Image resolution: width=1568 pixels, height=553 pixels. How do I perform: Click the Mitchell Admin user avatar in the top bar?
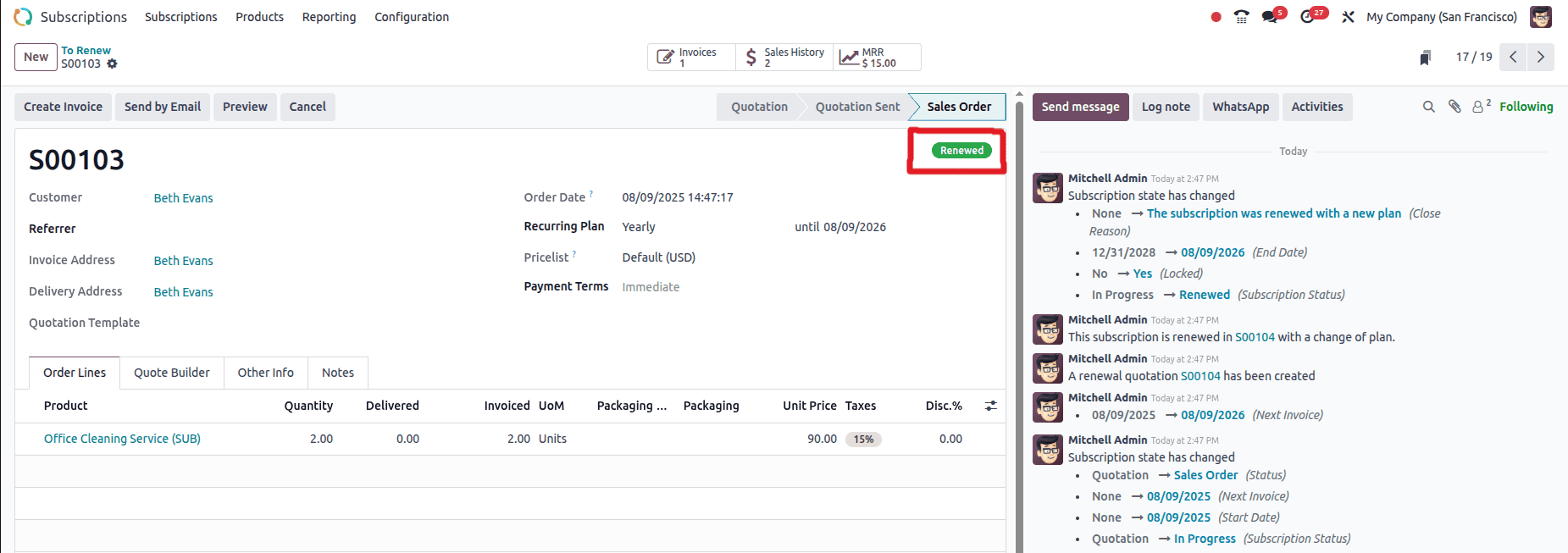click(1541, 17)
